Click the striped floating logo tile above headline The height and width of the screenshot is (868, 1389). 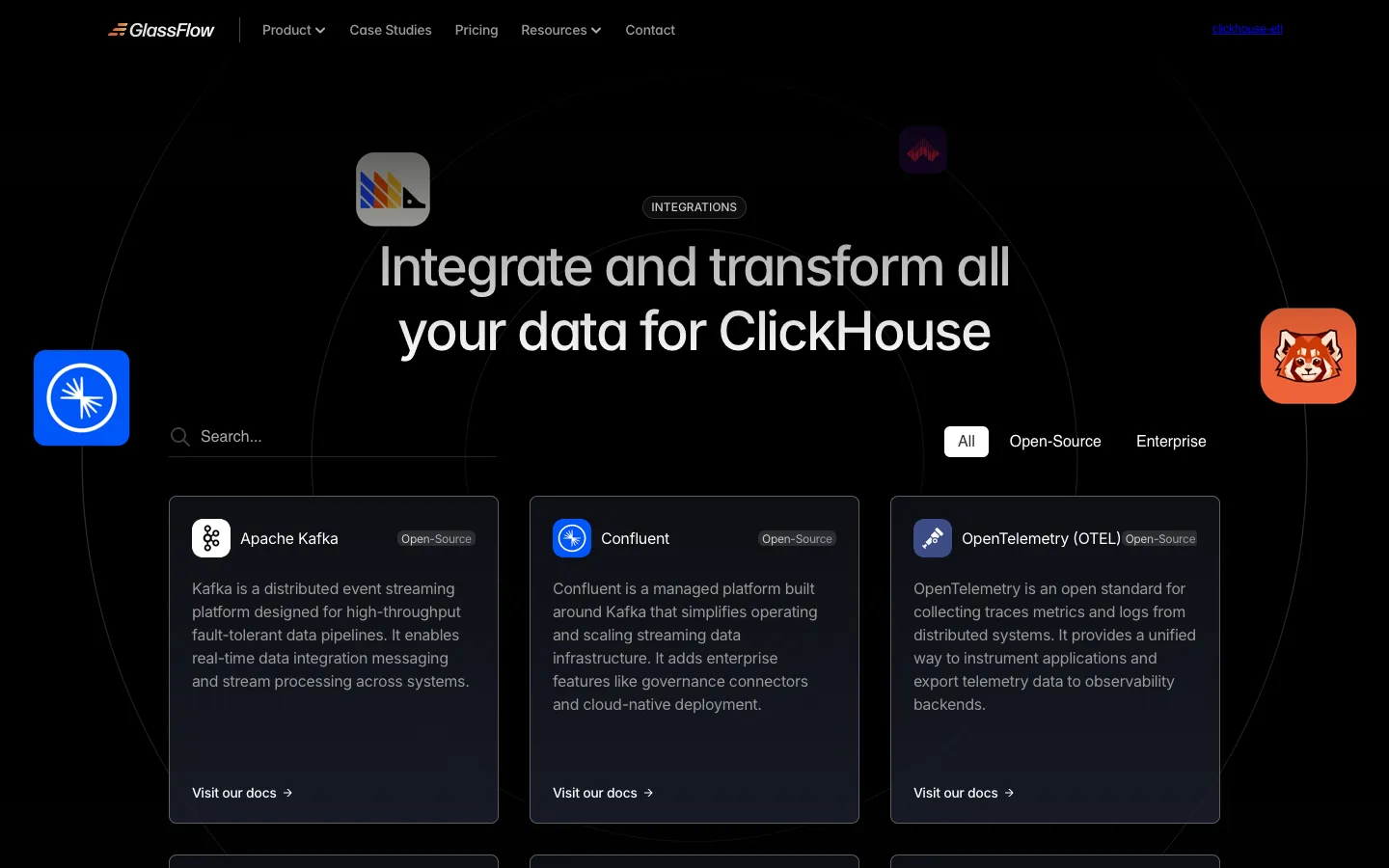pyautogui.click(x=393, y=189)
